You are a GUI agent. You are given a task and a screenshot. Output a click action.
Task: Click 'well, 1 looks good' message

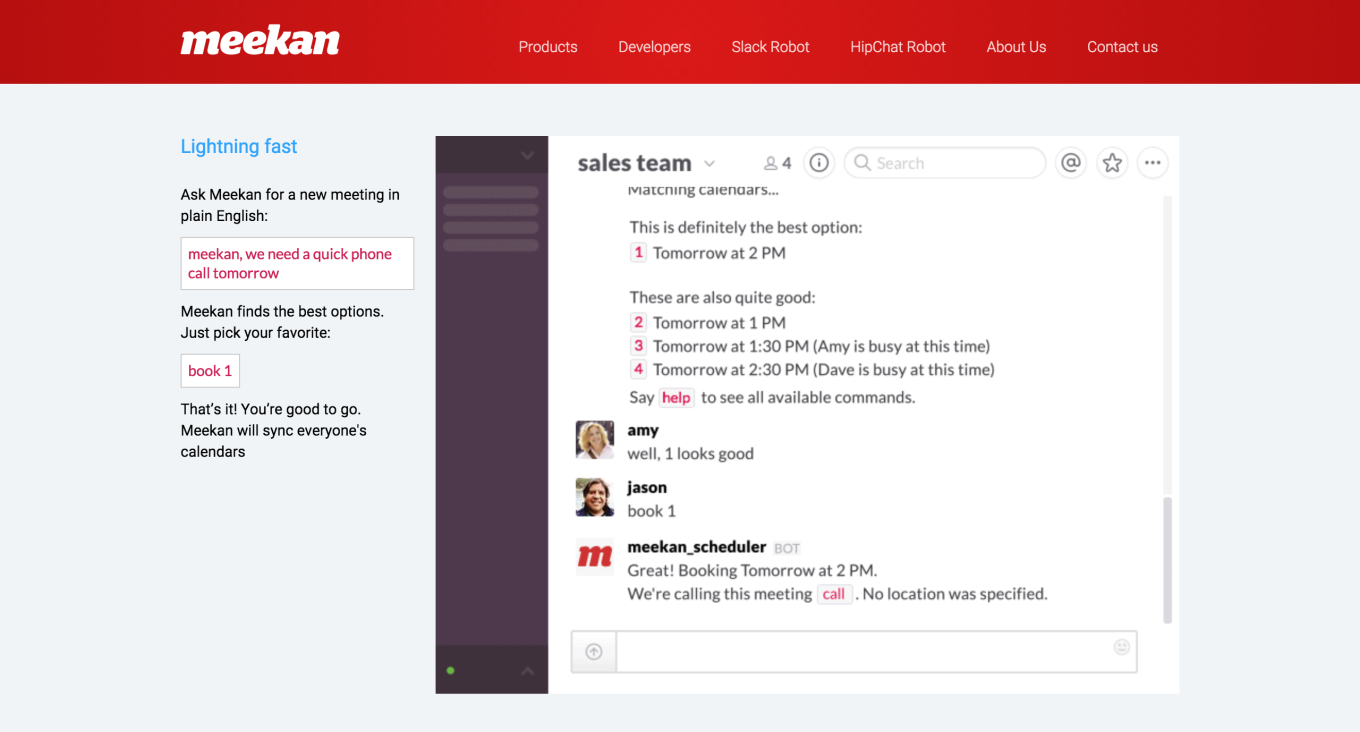690,454
